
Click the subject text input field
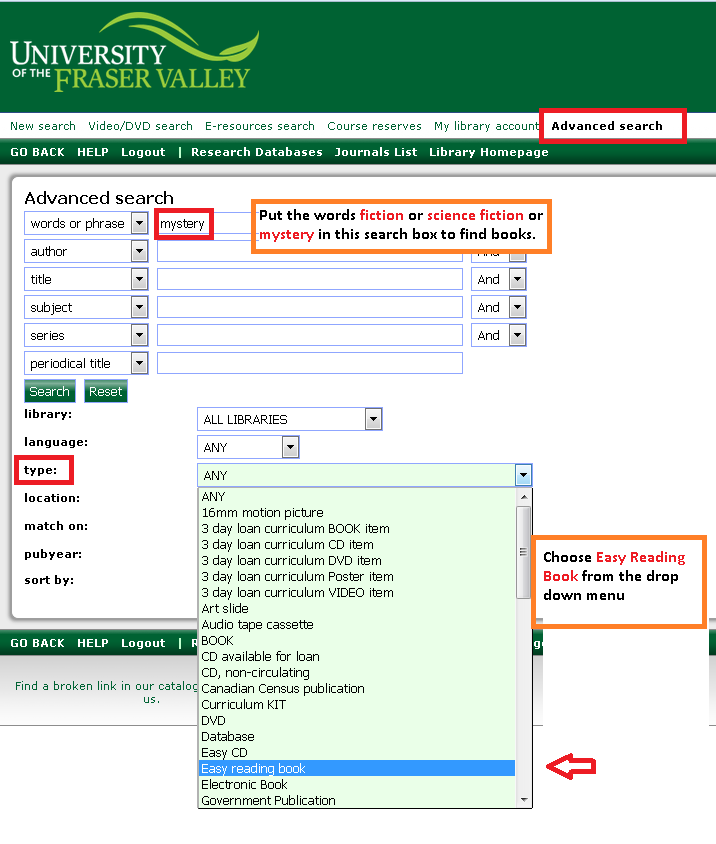coord(310,307)
